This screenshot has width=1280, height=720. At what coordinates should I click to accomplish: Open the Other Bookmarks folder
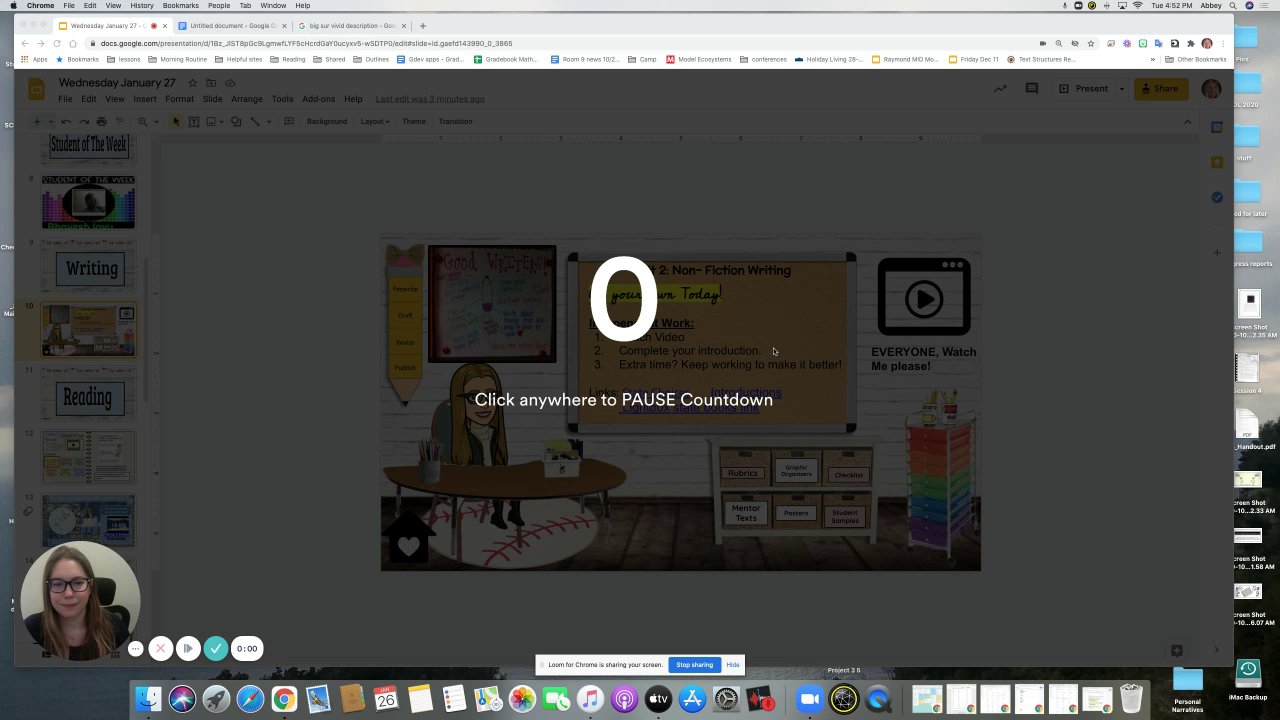point(1195,59)
